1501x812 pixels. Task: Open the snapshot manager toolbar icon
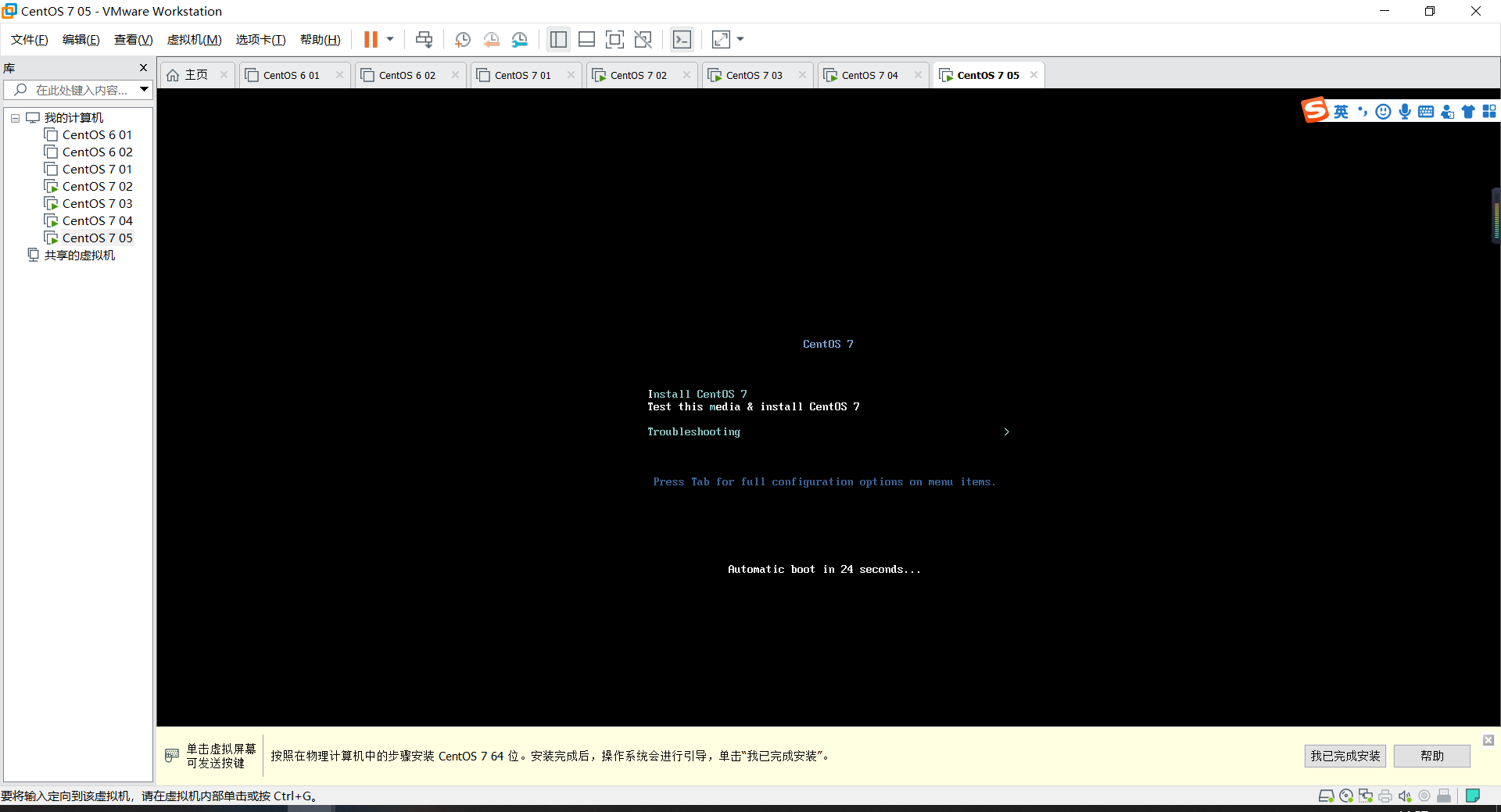tap(520, 39)
